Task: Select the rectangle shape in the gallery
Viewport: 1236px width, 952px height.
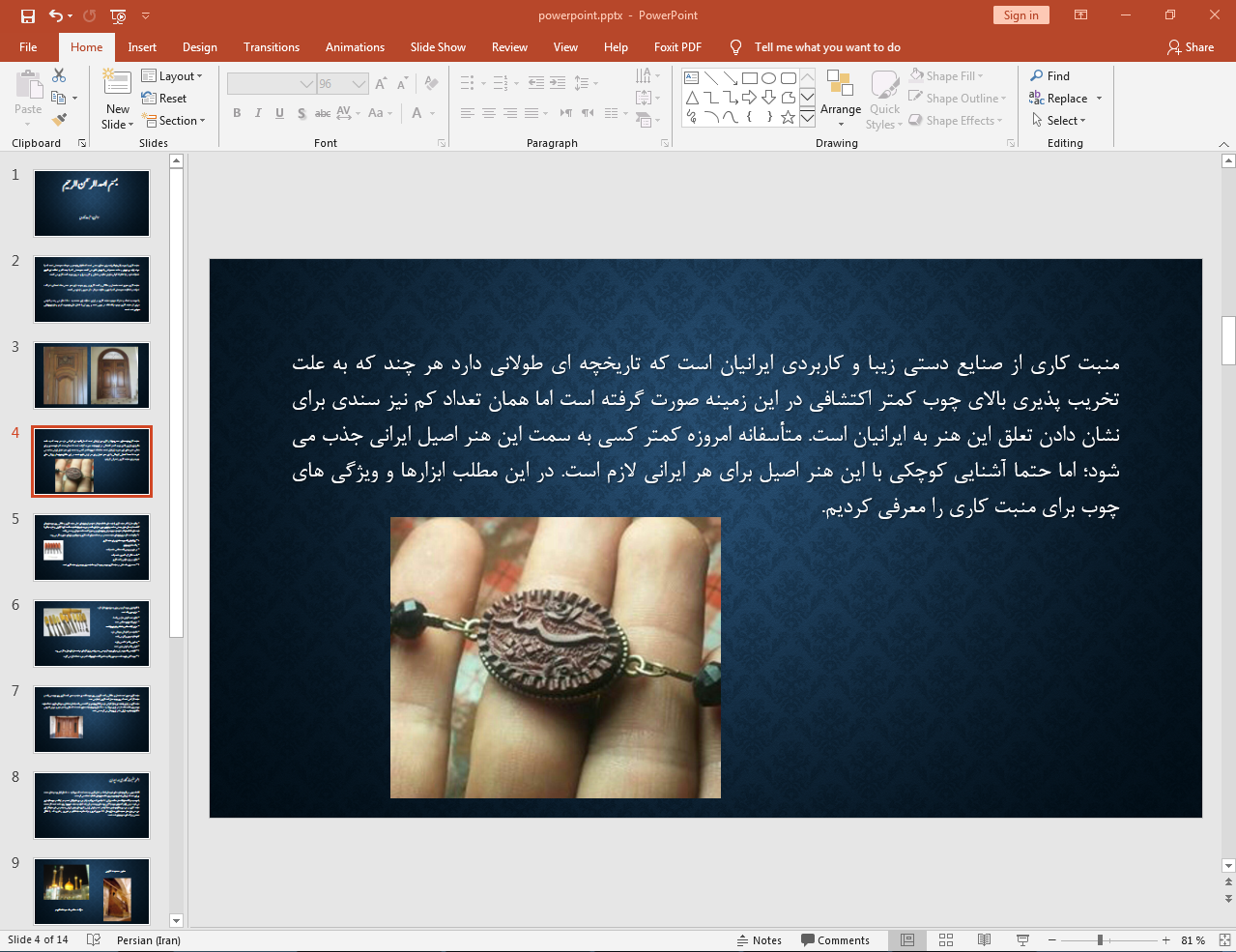Action: [750, 78]
